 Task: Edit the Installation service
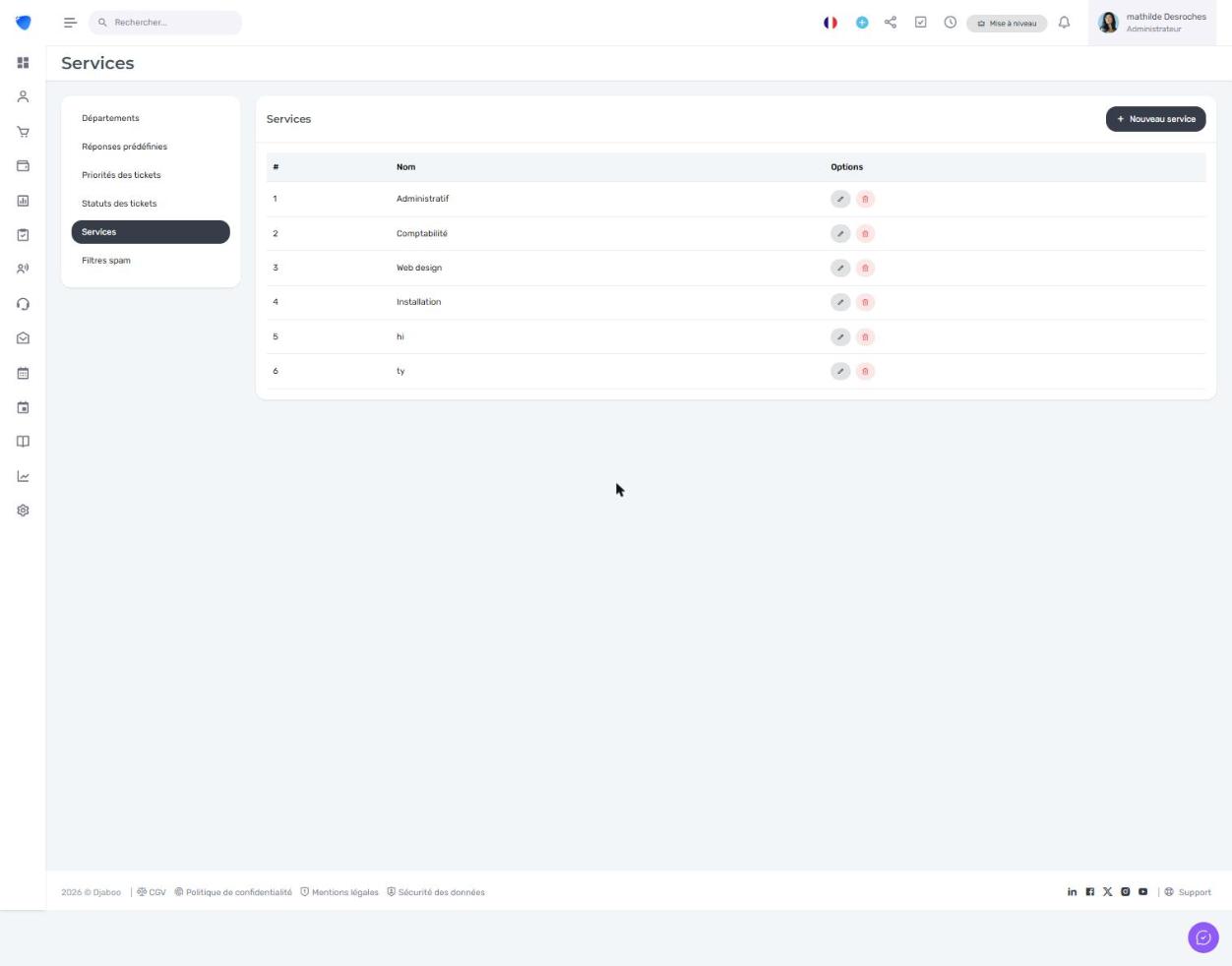tap(840, 302)
